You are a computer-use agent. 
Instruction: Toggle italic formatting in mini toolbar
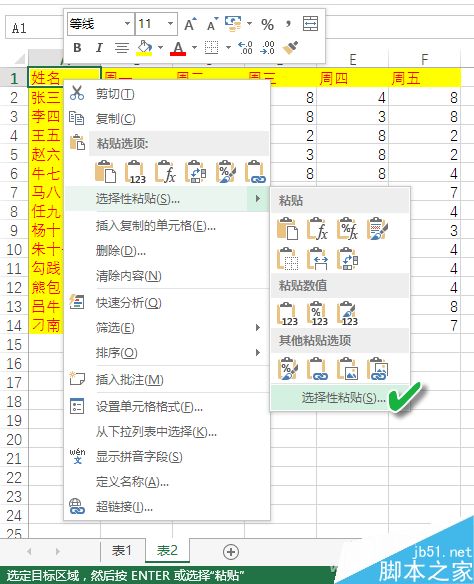coord(99,48)
